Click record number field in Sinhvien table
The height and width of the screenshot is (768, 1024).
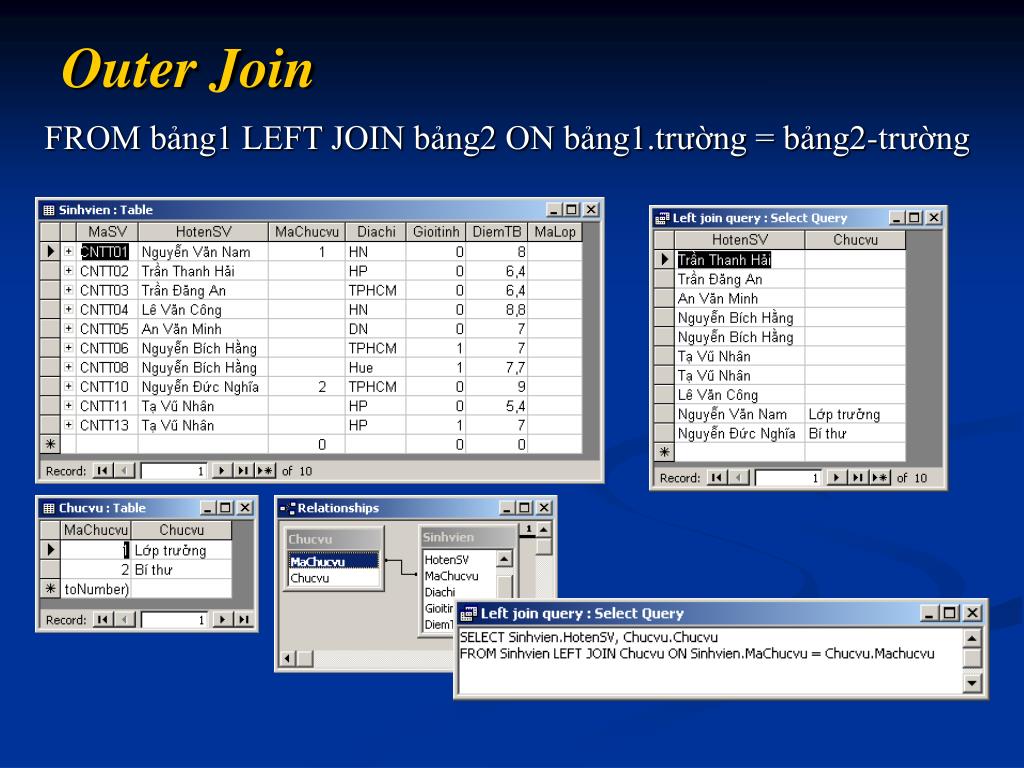173,471
